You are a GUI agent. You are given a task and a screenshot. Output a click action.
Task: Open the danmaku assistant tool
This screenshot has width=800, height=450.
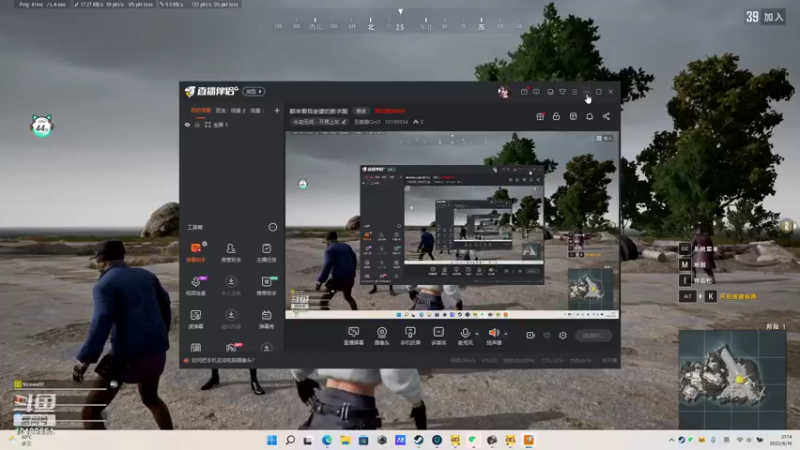(x=195, y=253)
